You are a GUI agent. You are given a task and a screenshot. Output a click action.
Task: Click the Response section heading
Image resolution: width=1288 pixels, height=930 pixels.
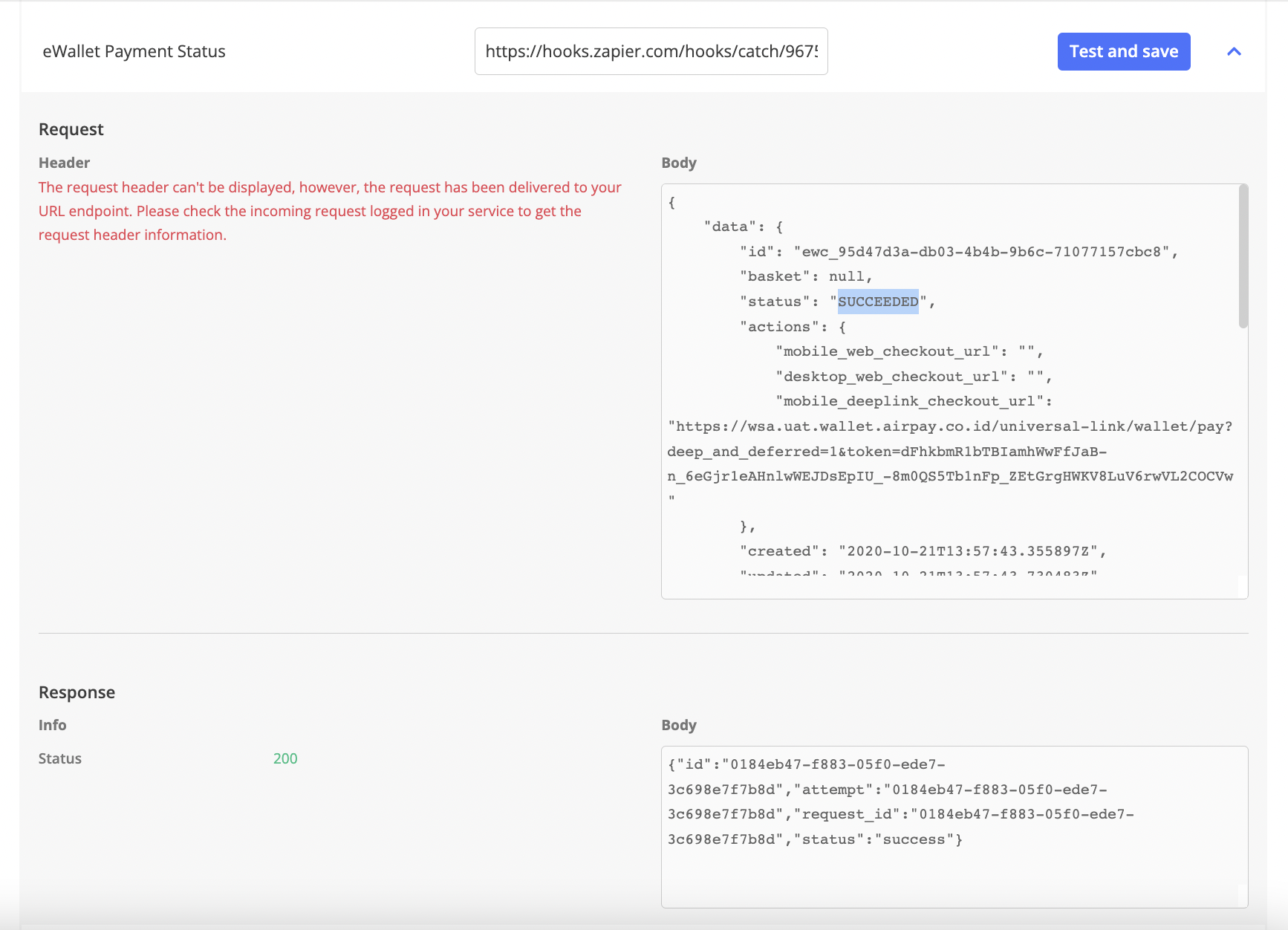click(x=77, y=692)
